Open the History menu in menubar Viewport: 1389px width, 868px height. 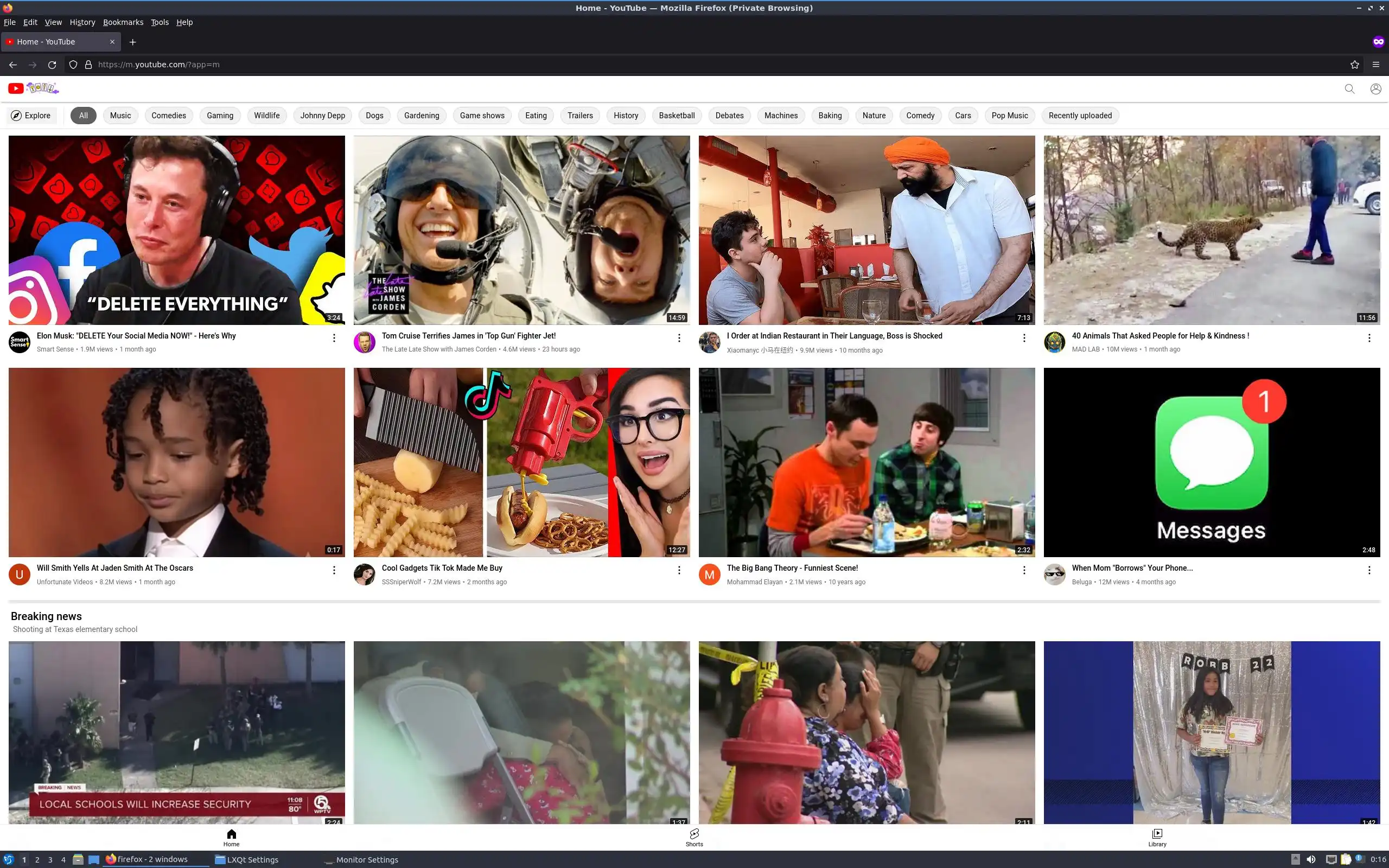pyautogui.click(x=82, y=22)
